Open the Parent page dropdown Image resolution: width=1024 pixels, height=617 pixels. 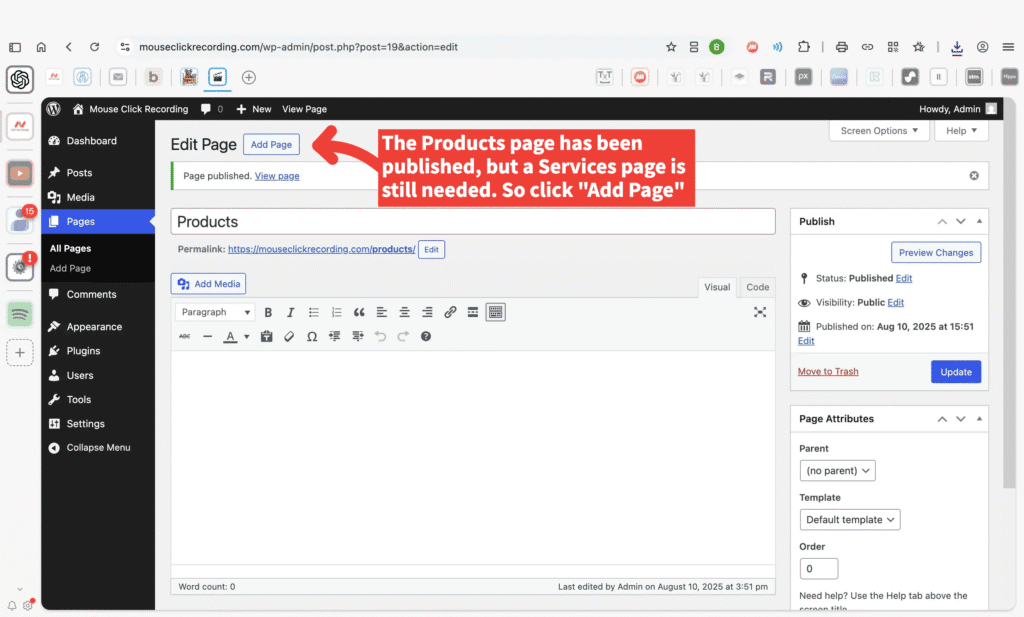click(838, 470)
